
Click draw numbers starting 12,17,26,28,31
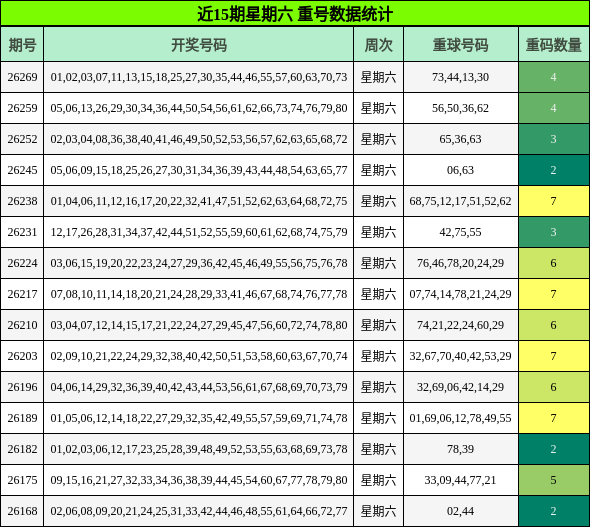tap(199, 232)
